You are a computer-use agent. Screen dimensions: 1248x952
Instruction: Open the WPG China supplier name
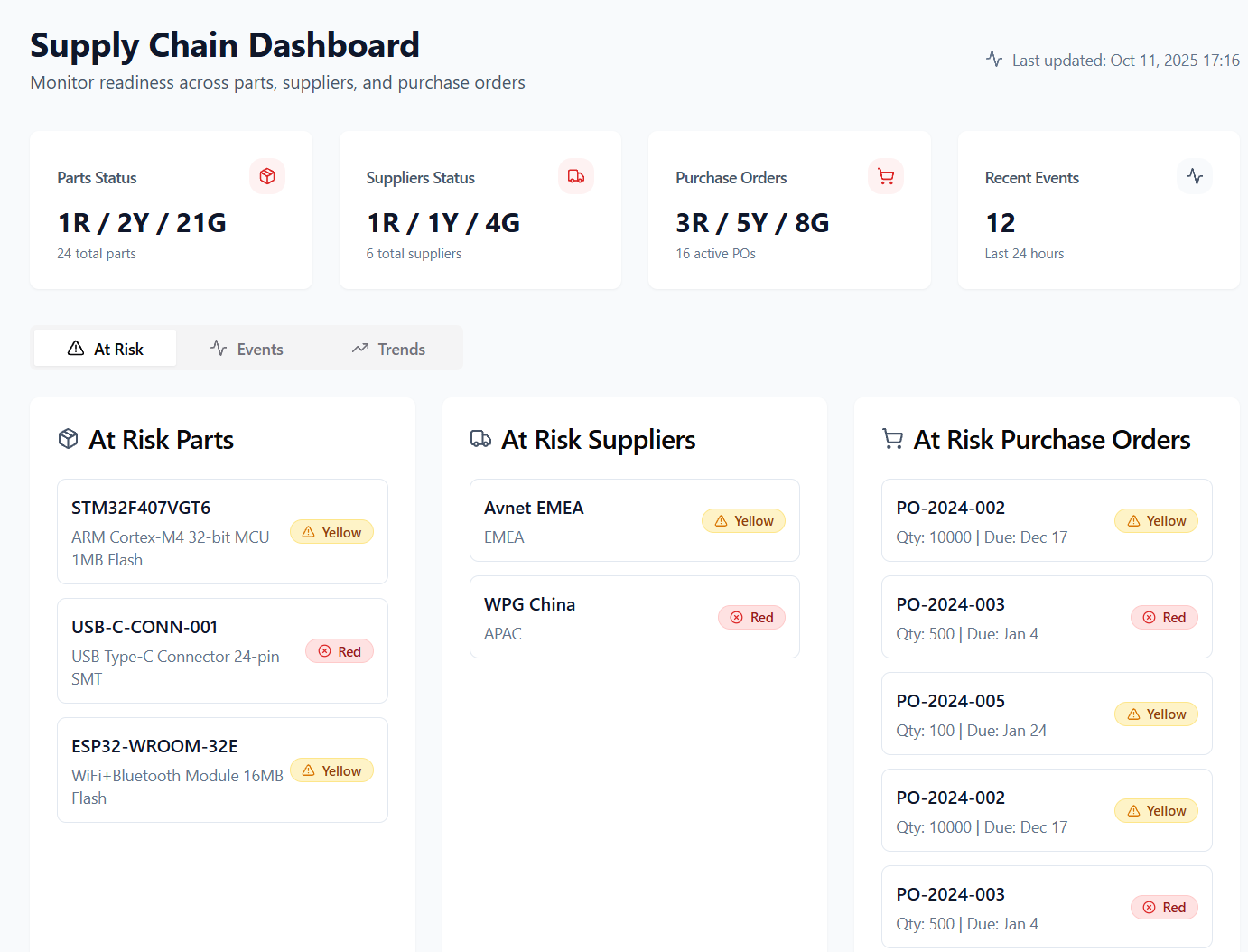click(x=529, y=604)
